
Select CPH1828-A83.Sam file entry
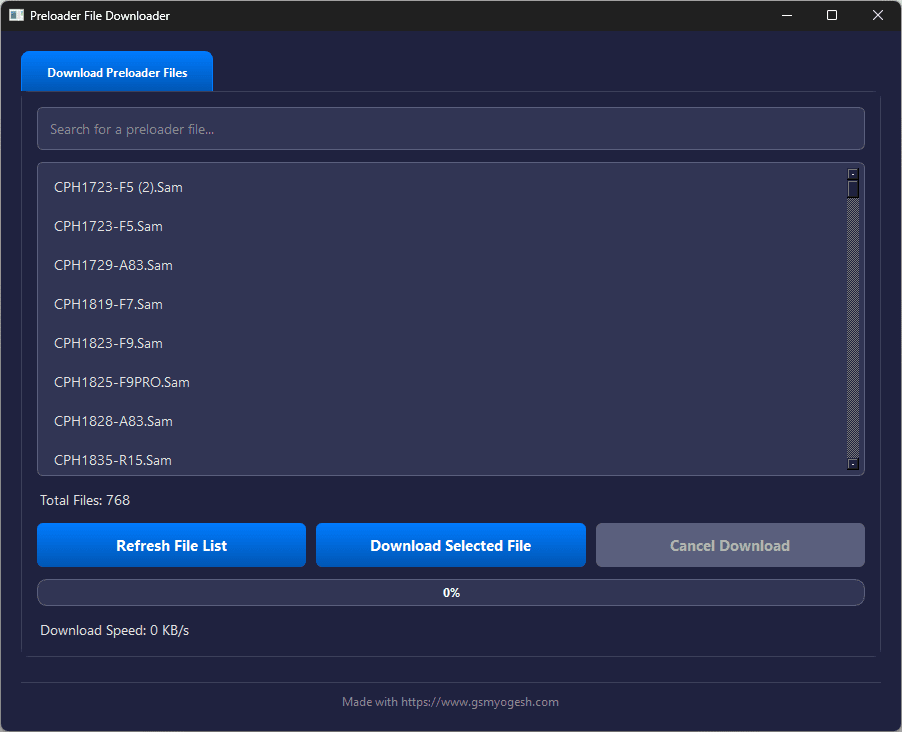click(x=442, y=421)
